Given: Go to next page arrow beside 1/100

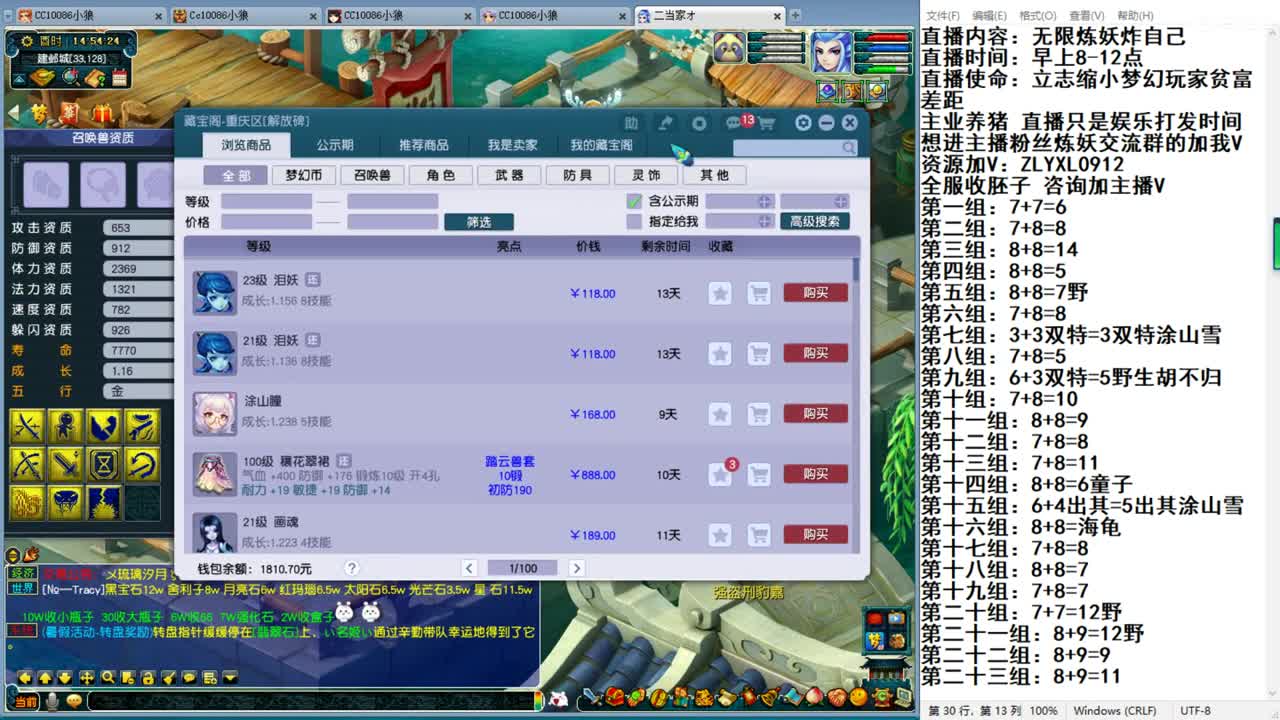Looking at the screenshot, I should coord(576,568).
